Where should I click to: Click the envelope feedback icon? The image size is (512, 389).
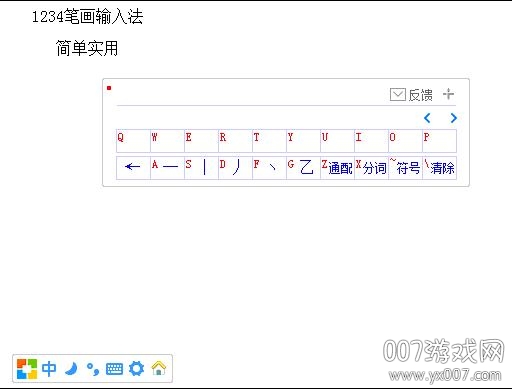pos(398,95)
